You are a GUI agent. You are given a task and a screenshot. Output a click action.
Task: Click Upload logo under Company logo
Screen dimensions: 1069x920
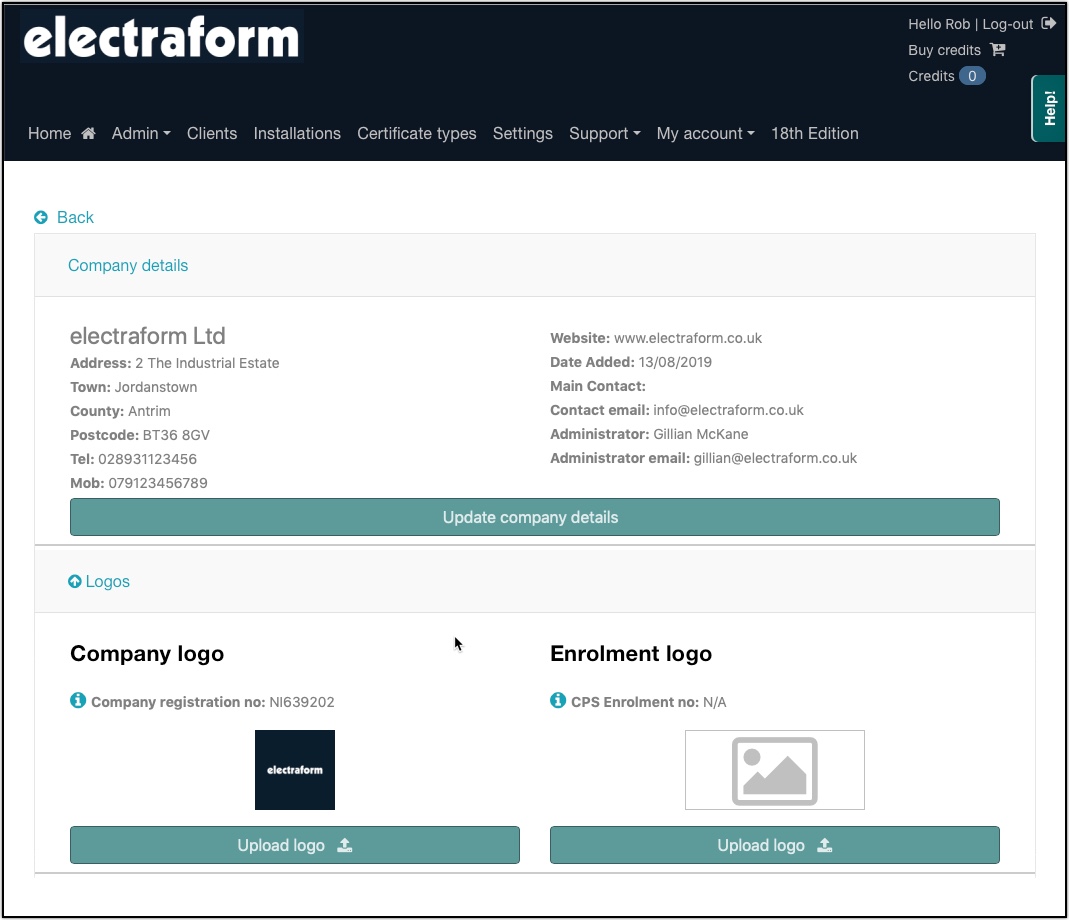pyautogui.click(x=295, y=845)
